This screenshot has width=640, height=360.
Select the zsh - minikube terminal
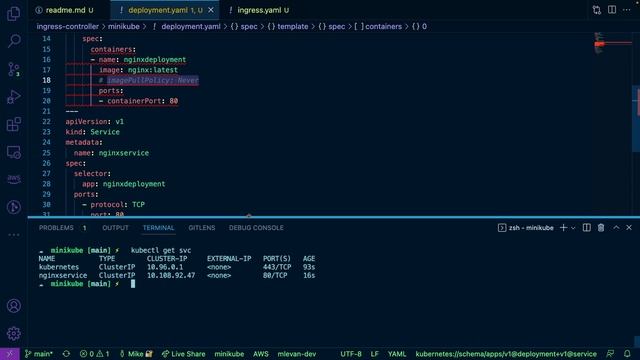[x=526, y=228]
